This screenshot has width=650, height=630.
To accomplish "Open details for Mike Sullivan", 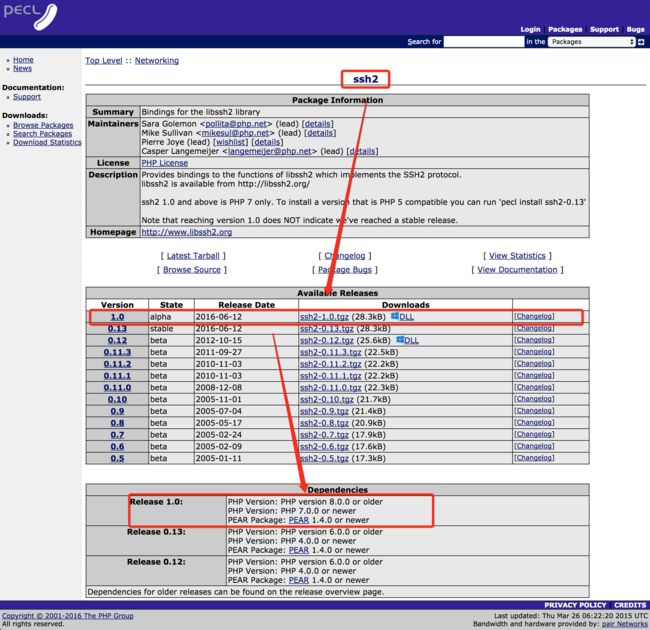I will (320, 133).
